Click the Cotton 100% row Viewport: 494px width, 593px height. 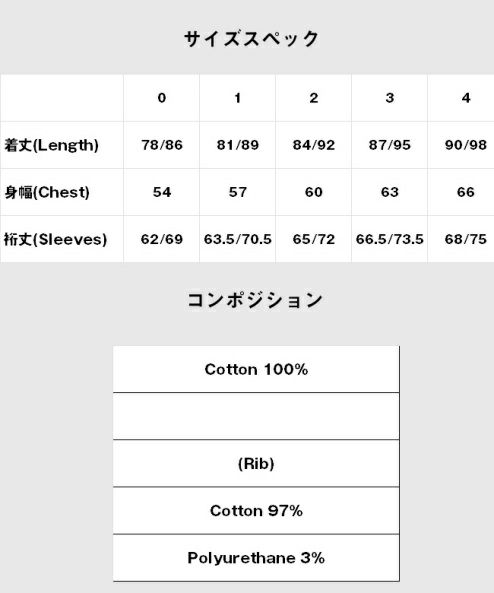(x=256, y=369)
